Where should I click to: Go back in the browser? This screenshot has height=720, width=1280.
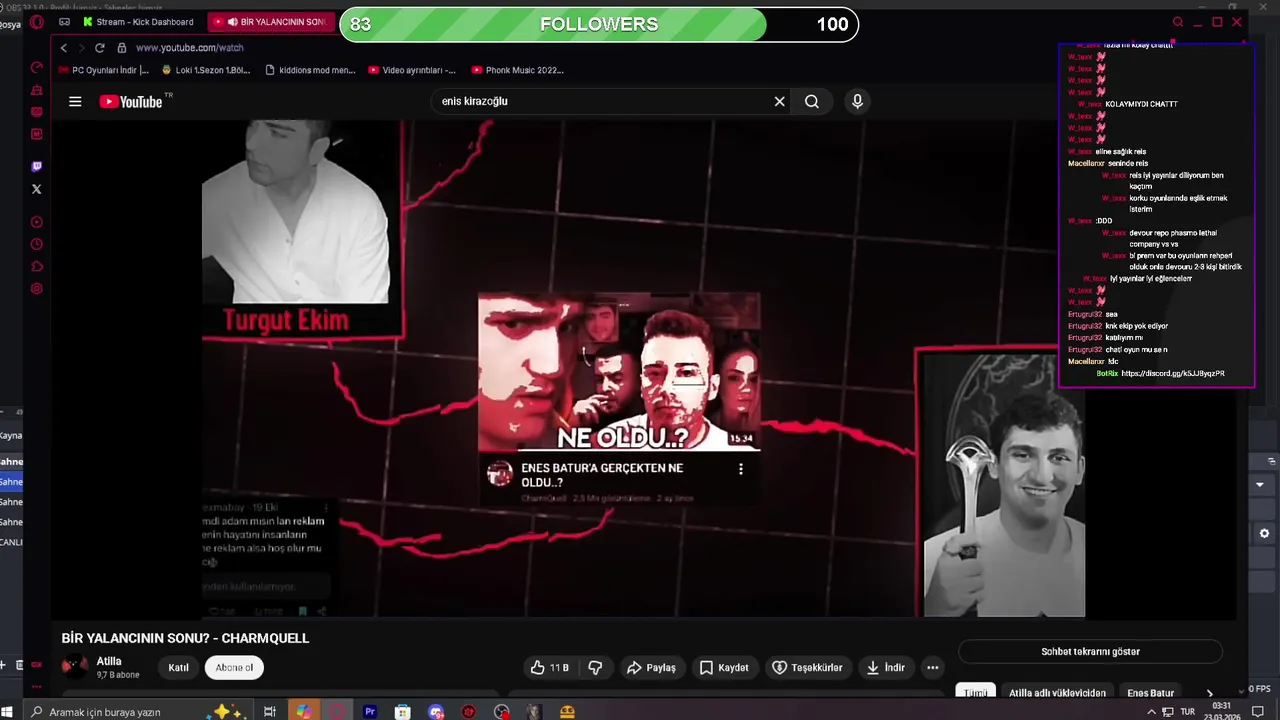pos(64,48)
